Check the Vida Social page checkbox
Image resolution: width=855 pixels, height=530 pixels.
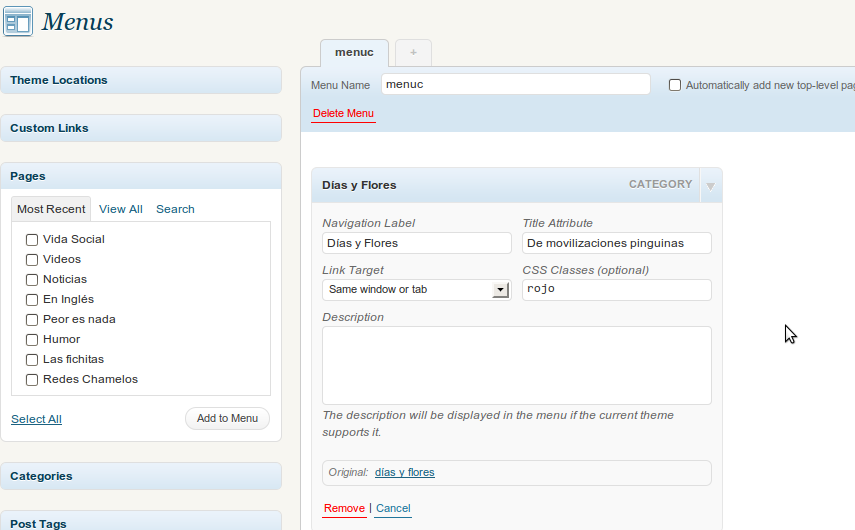point(32,240)
